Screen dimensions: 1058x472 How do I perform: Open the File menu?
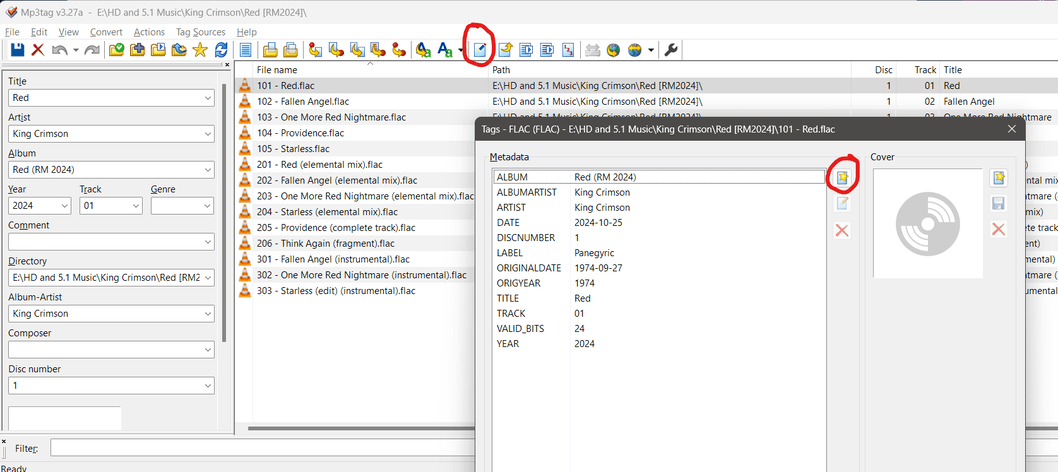pos(12,32)
